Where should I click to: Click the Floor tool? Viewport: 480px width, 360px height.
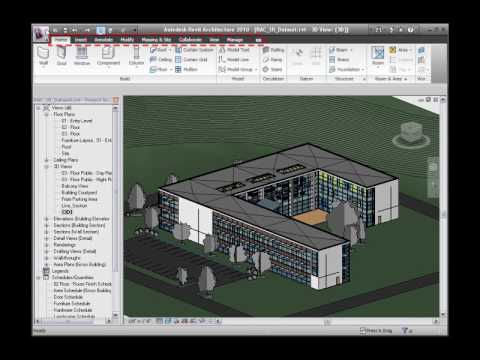click(x=159, y=69)
